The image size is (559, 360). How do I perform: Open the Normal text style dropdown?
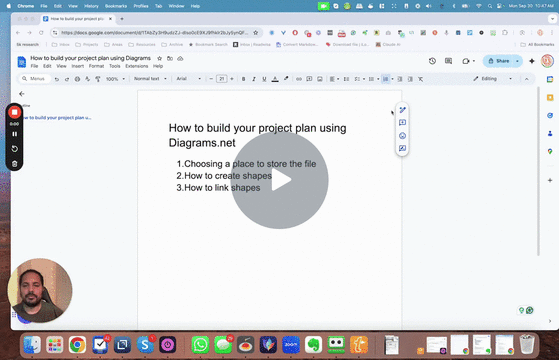(x=150, y=78)
